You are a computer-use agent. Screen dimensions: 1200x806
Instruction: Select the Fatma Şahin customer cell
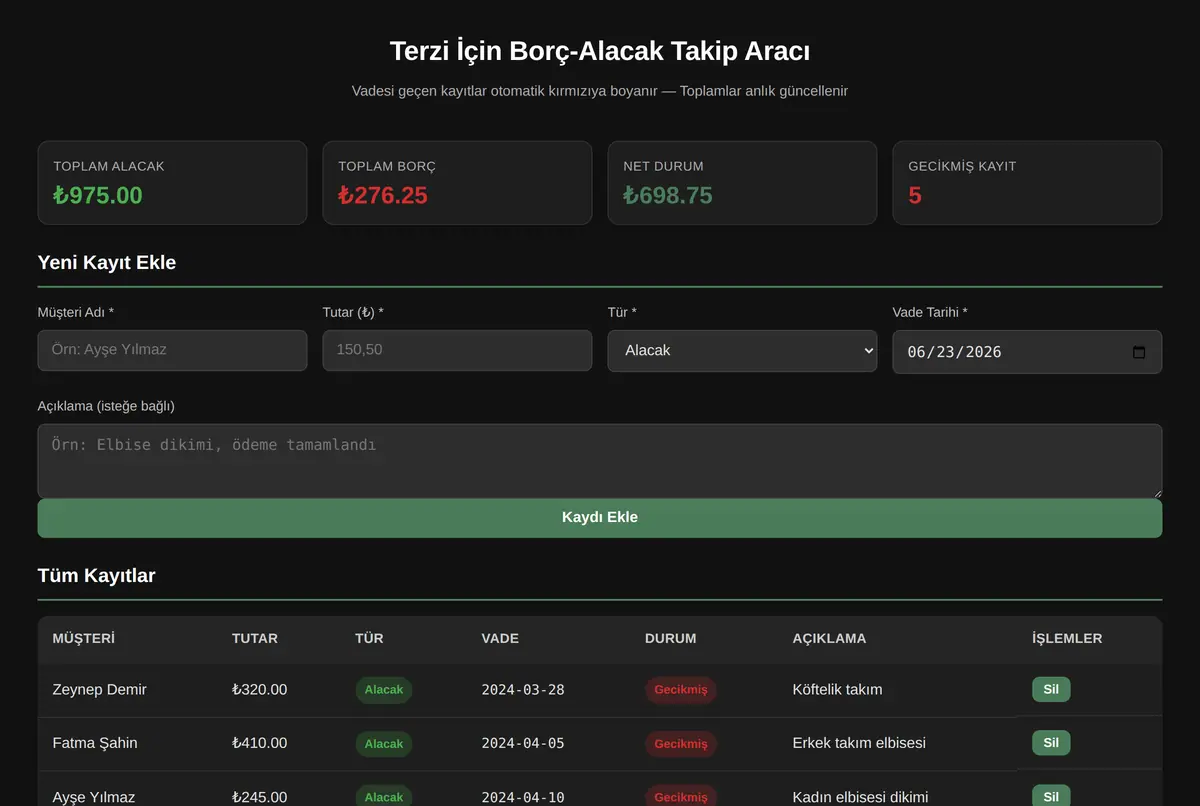coord(95,743)
